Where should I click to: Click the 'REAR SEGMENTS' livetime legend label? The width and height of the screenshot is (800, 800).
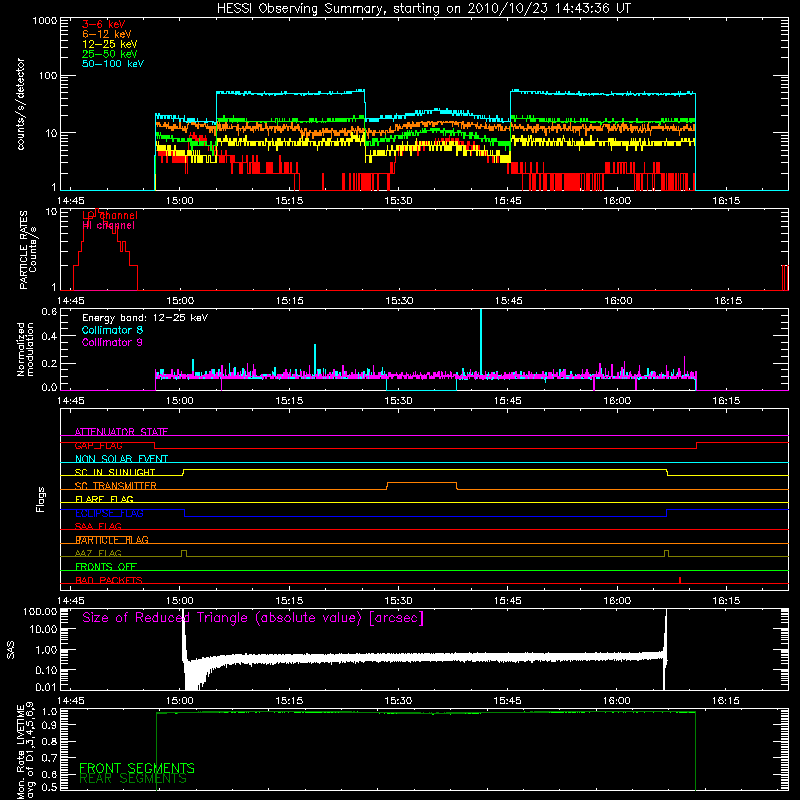tap(133, 779)
